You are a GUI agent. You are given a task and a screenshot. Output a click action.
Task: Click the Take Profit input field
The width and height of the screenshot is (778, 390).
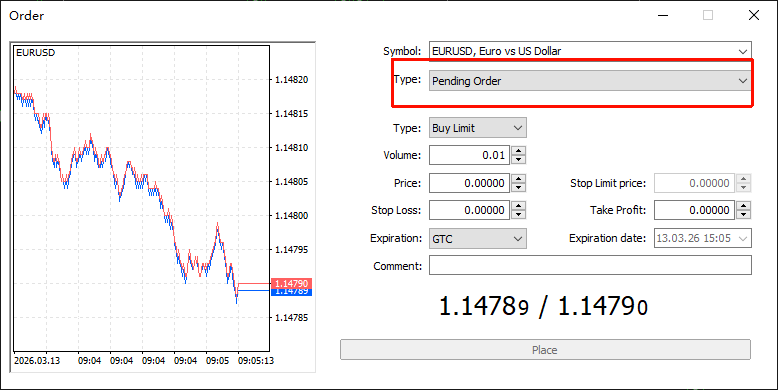pos(695,210)
